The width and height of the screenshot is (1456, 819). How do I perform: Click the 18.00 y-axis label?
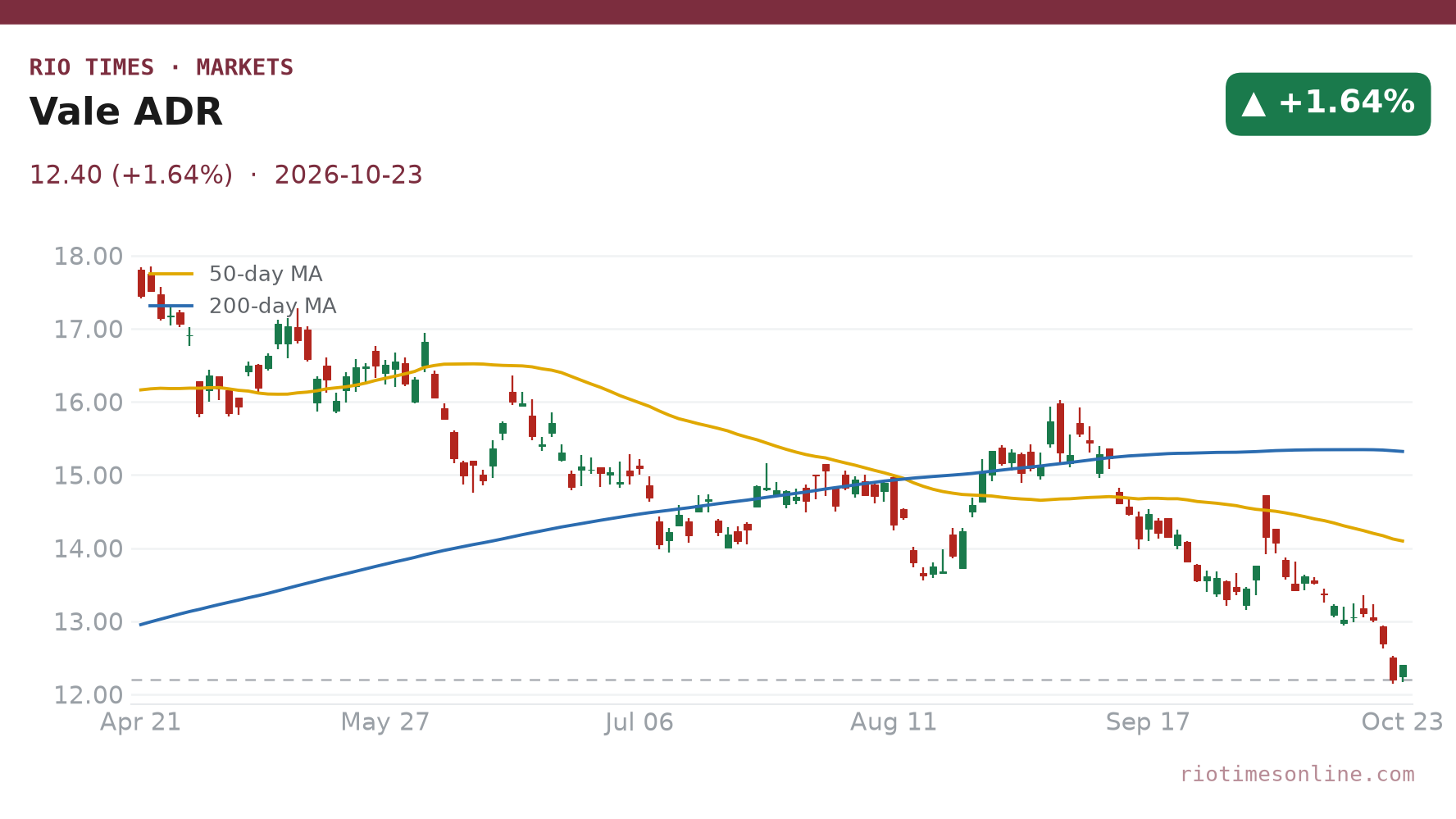point(89,257)
